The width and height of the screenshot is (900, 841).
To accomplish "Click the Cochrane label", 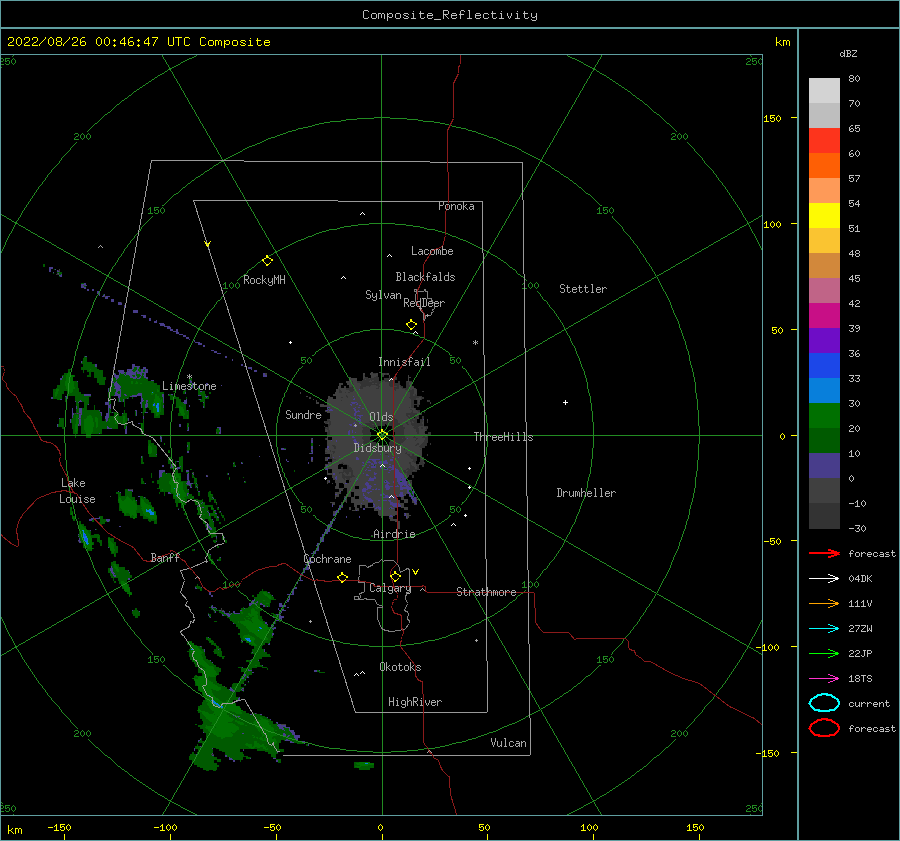I will tap(327, 559).
